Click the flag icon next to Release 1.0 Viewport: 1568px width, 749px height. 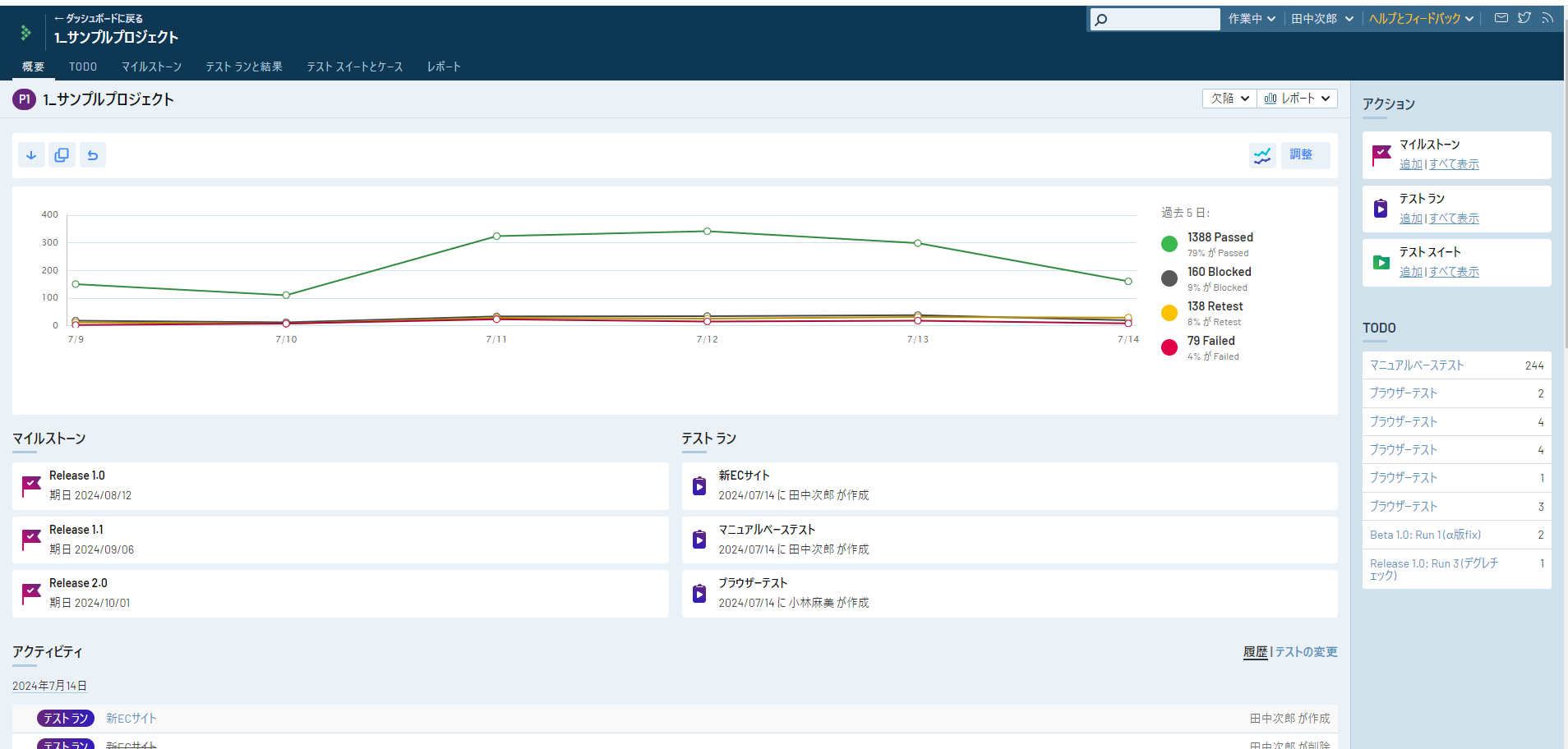(x=31, y=486)
